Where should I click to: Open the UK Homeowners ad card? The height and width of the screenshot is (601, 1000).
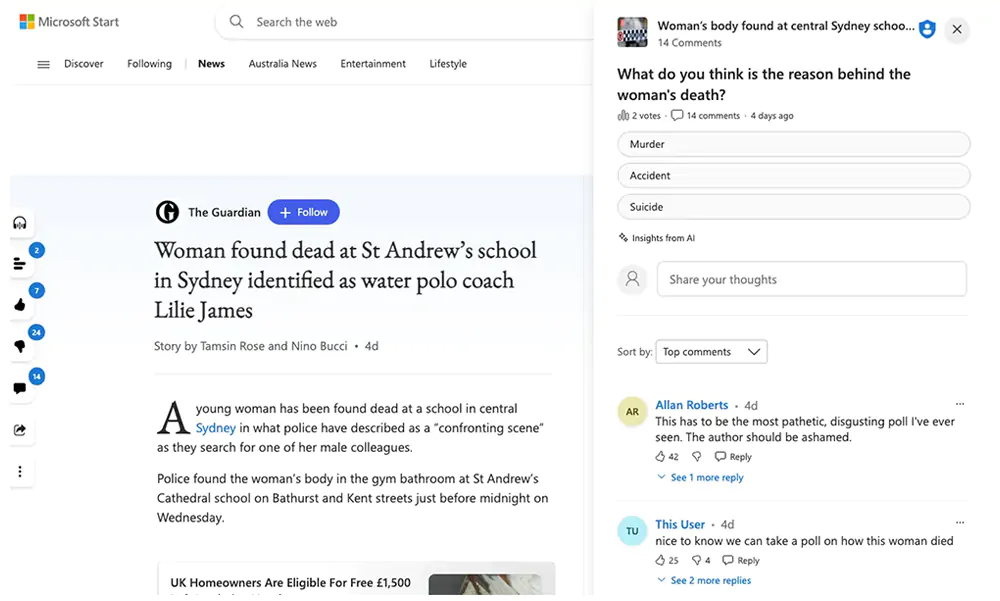357,579
